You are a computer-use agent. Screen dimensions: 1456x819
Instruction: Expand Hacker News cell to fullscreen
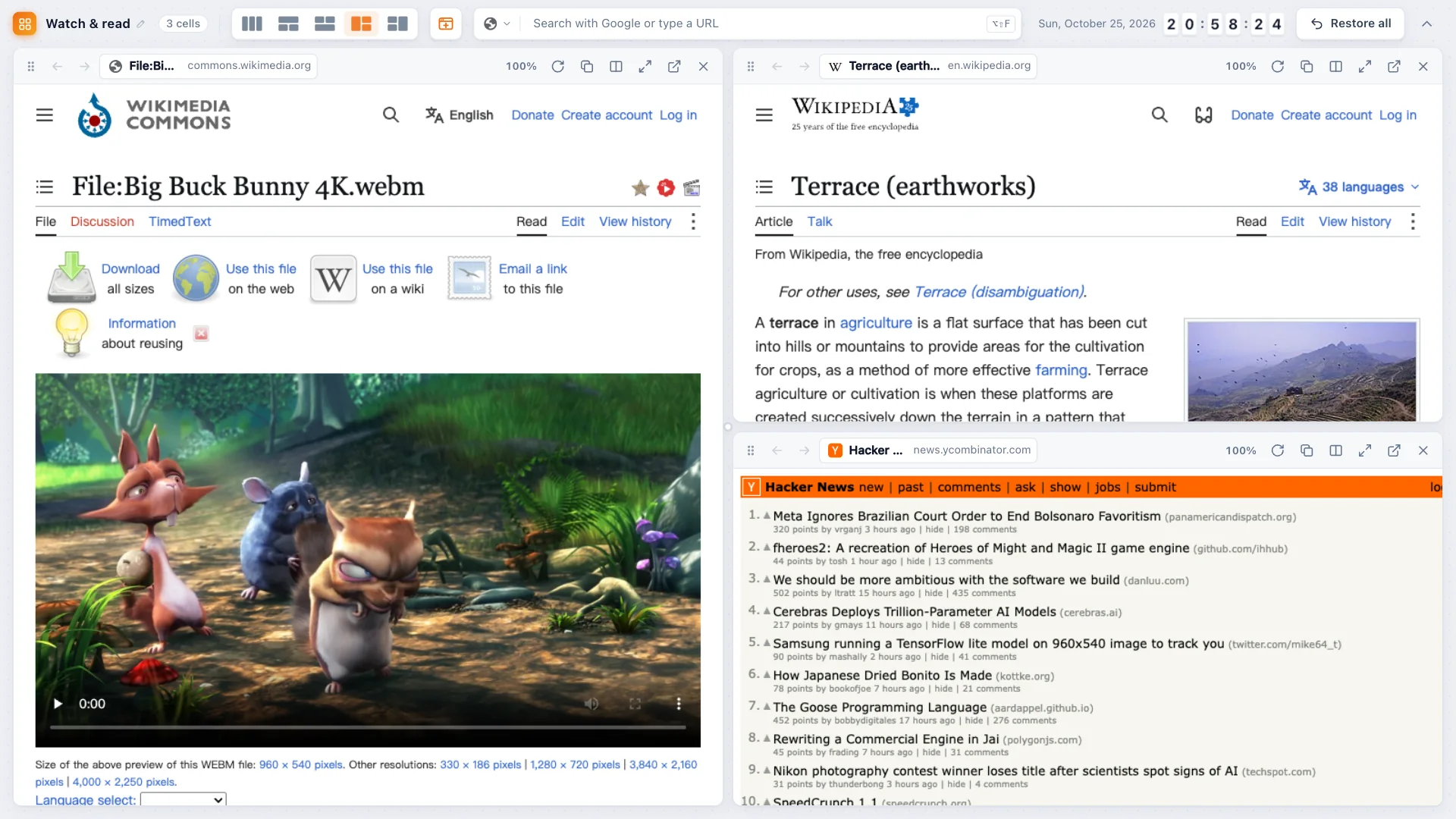click(x=1365, y=450)
